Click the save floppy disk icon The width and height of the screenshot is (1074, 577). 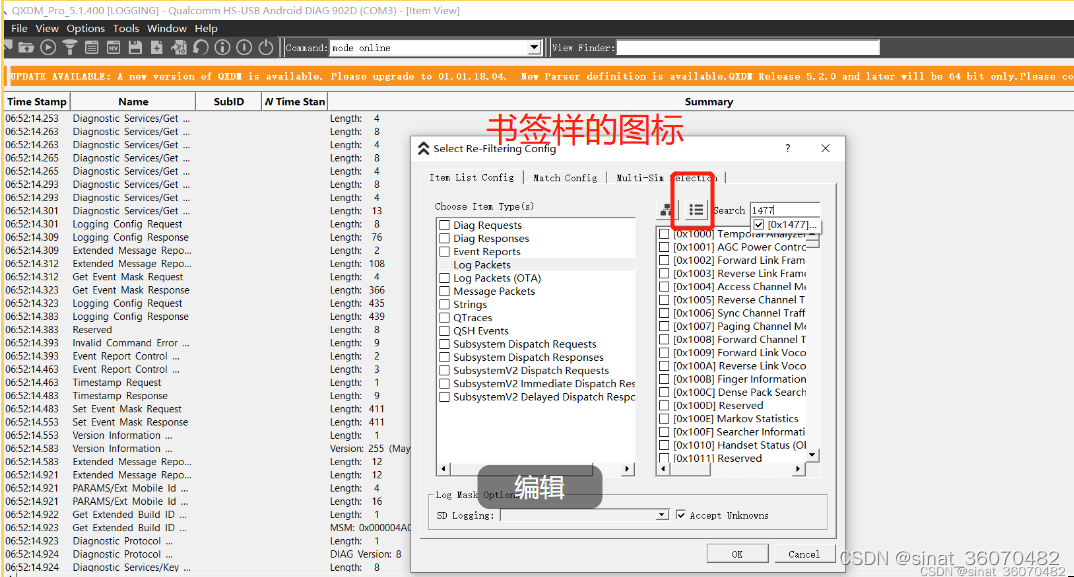click(x=135, y=47)
